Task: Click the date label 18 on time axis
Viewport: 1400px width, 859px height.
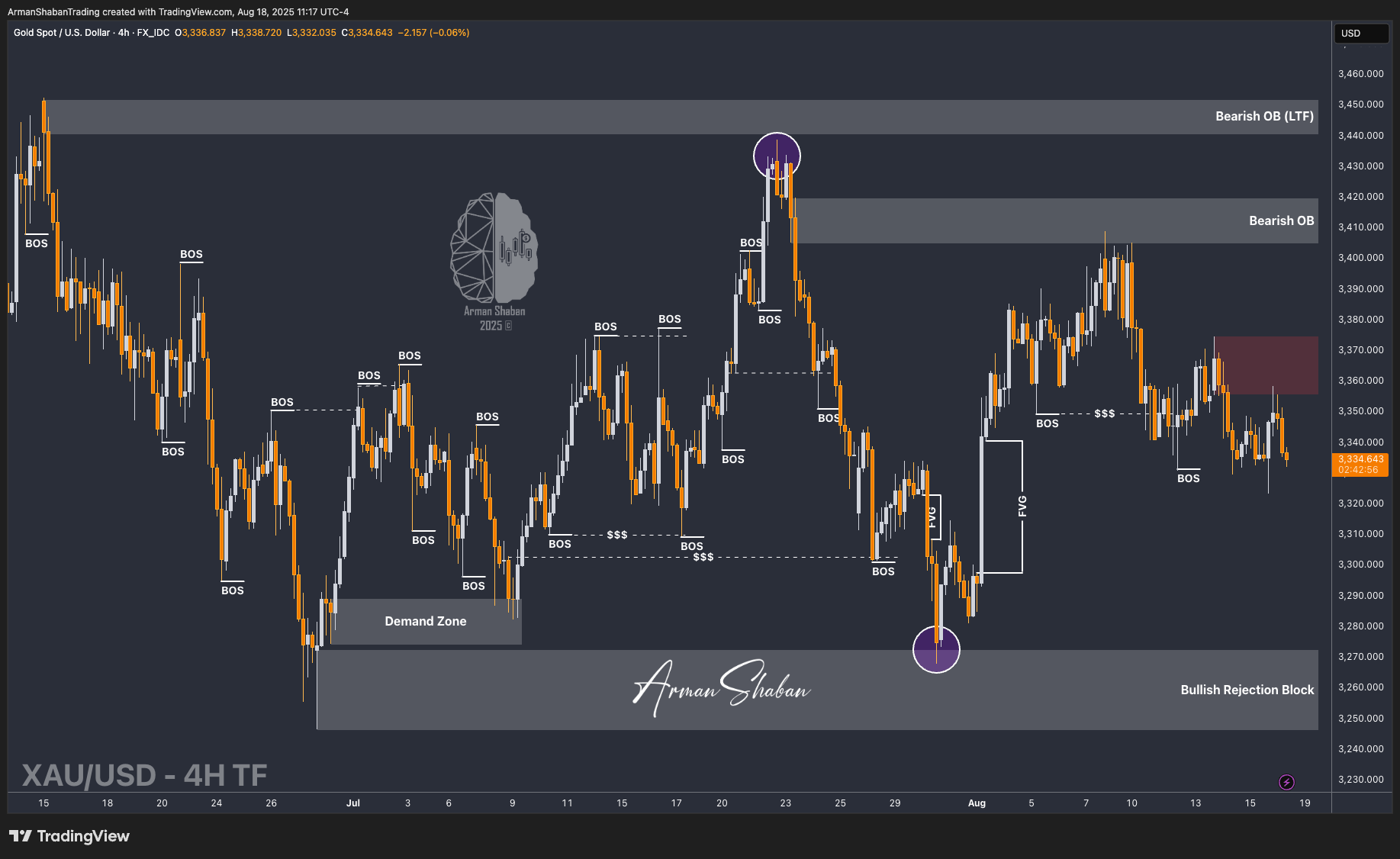Action: coord(108,803)
